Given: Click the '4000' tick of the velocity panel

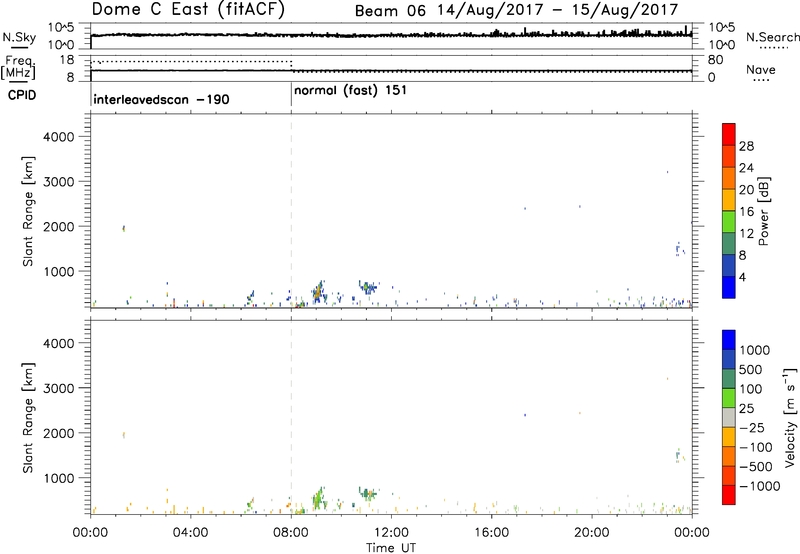Looking at the screenshot, I should coord(59,343).
